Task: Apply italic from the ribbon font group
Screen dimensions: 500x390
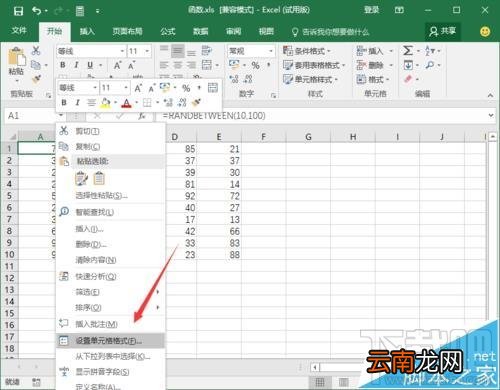Action: (76, 65)
